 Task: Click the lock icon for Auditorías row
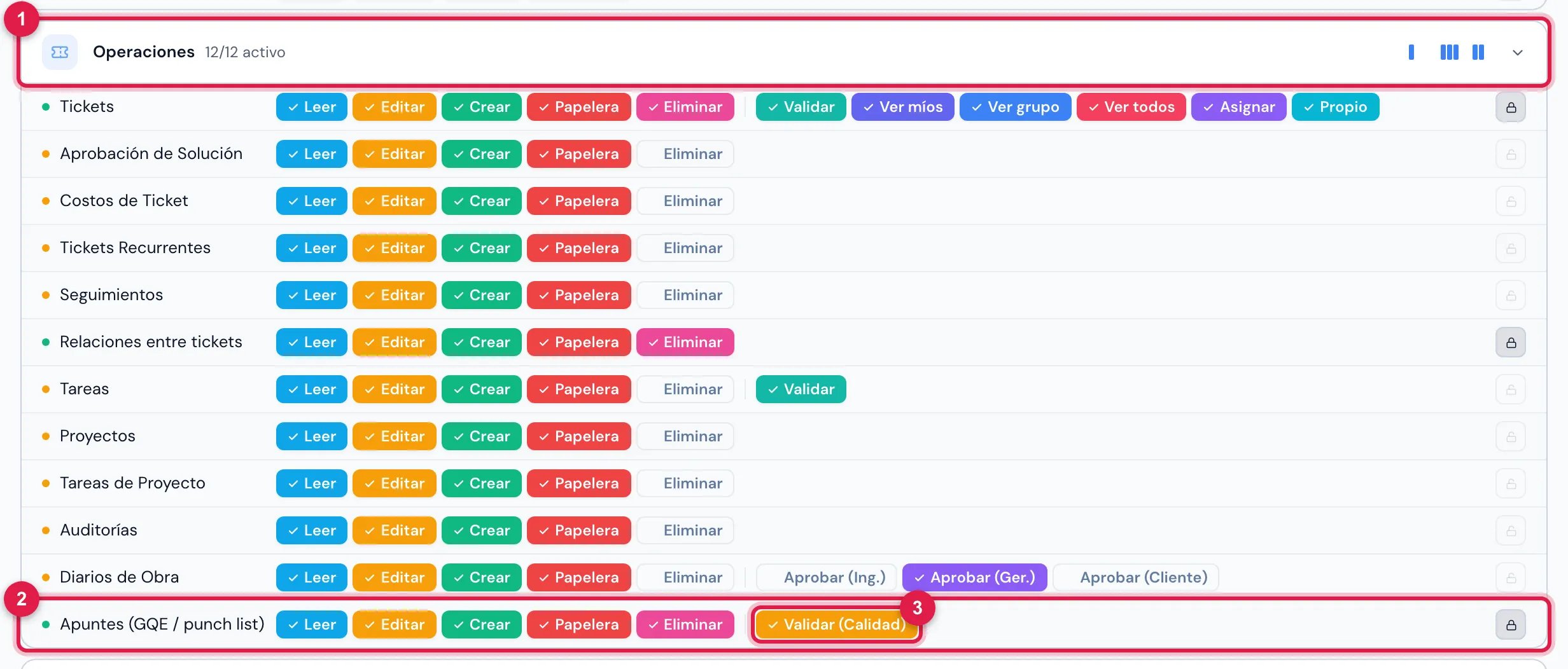[1511, 531]
